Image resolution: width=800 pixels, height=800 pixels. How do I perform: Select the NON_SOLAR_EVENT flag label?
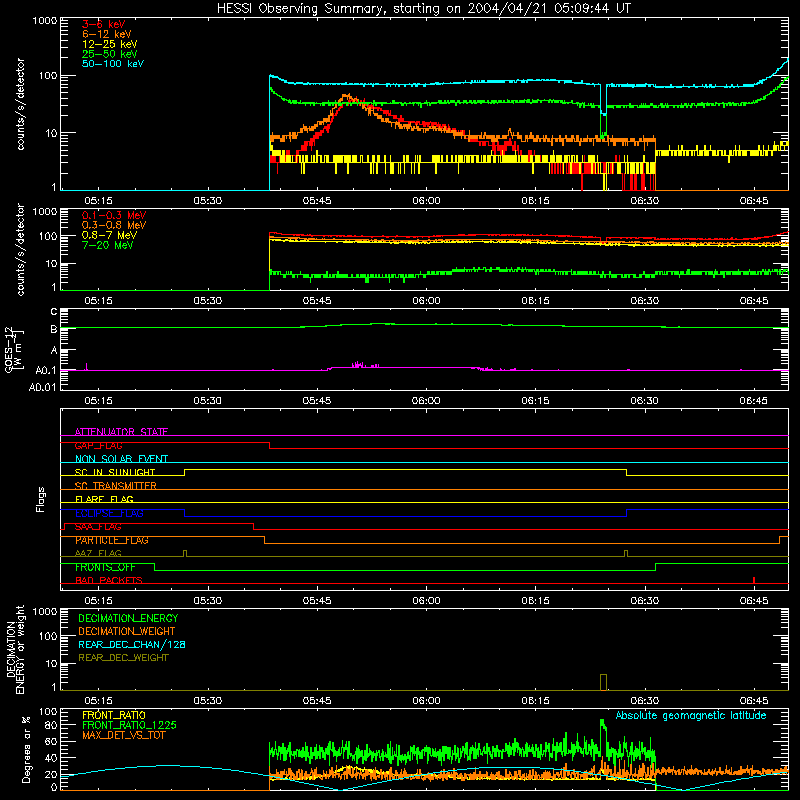121,459
